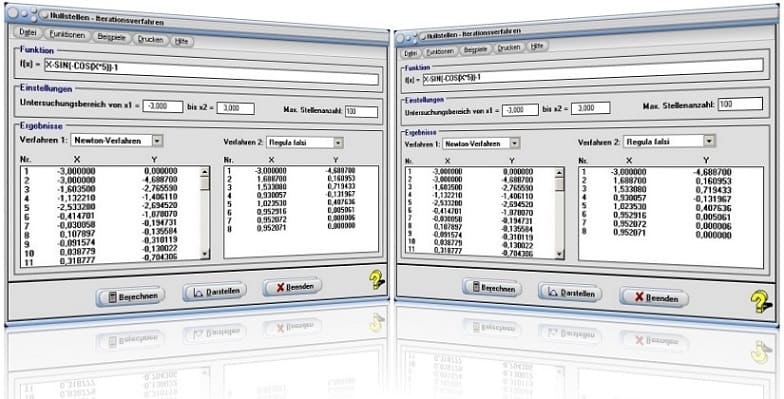Click the yellow question mark help icon in left window
The image size is (784, 399).
pyautogui.click(x=377, y=280)
